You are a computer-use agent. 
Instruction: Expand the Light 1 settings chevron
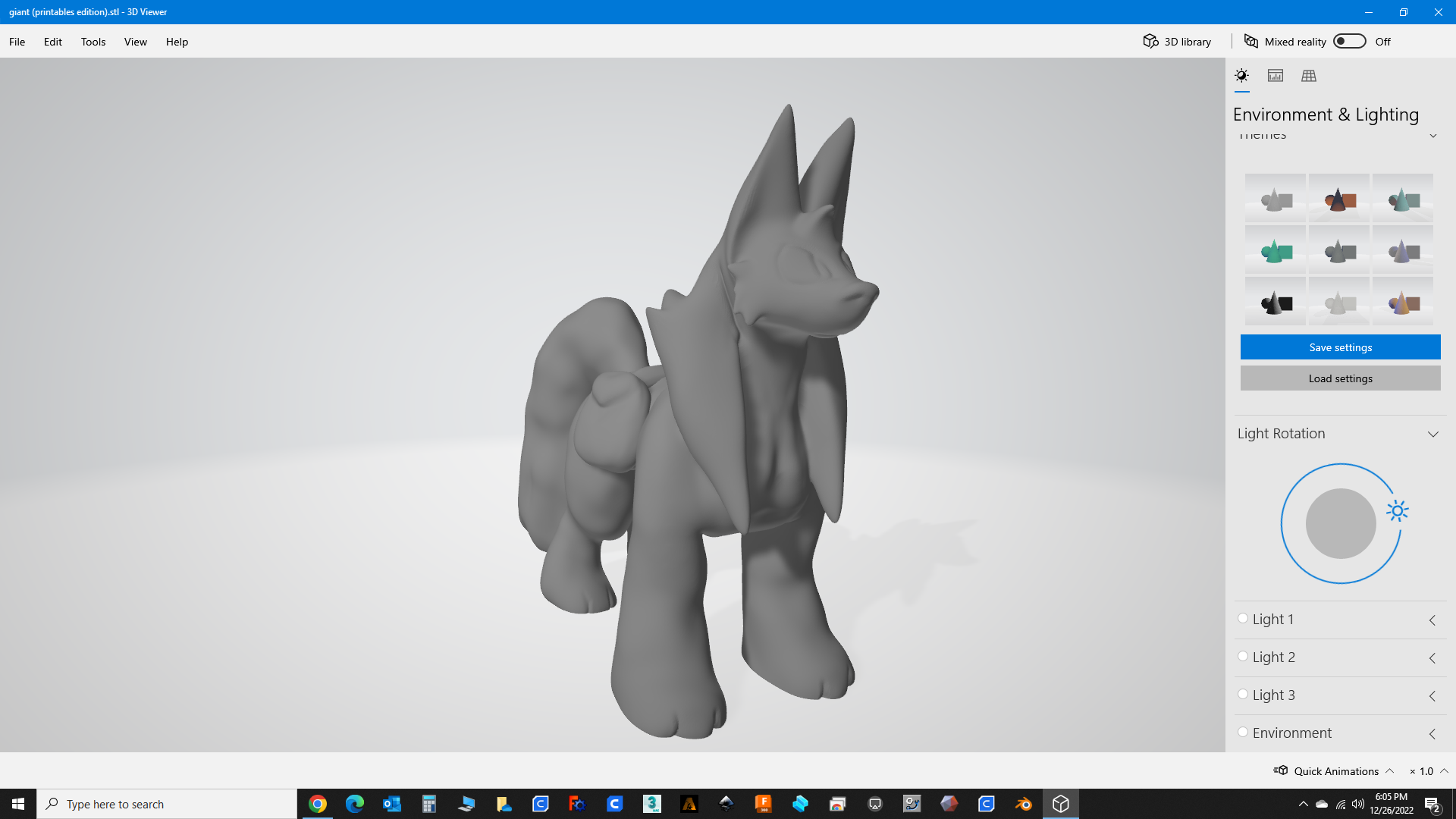point(1432,620)
